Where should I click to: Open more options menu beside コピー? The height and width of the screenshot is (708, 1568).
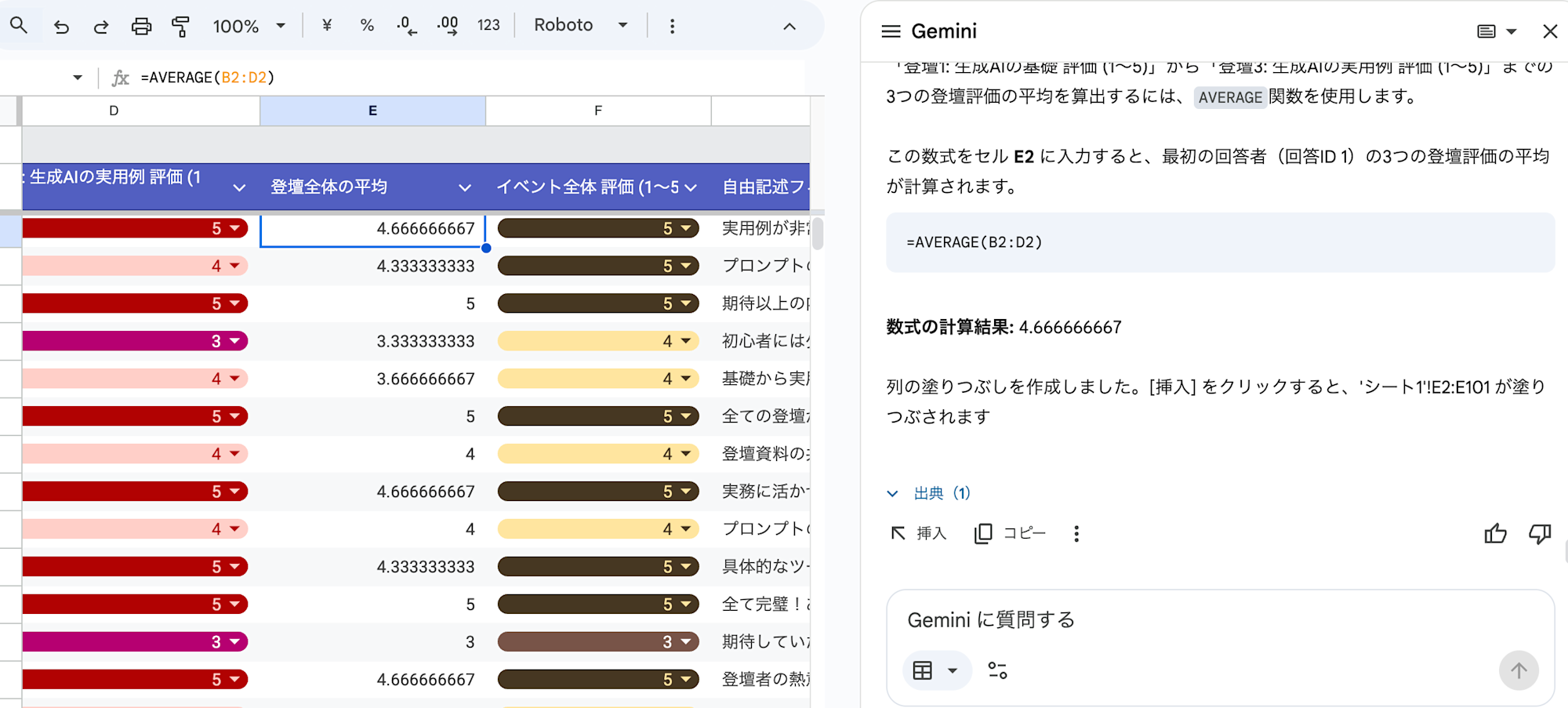(1076, 534)
